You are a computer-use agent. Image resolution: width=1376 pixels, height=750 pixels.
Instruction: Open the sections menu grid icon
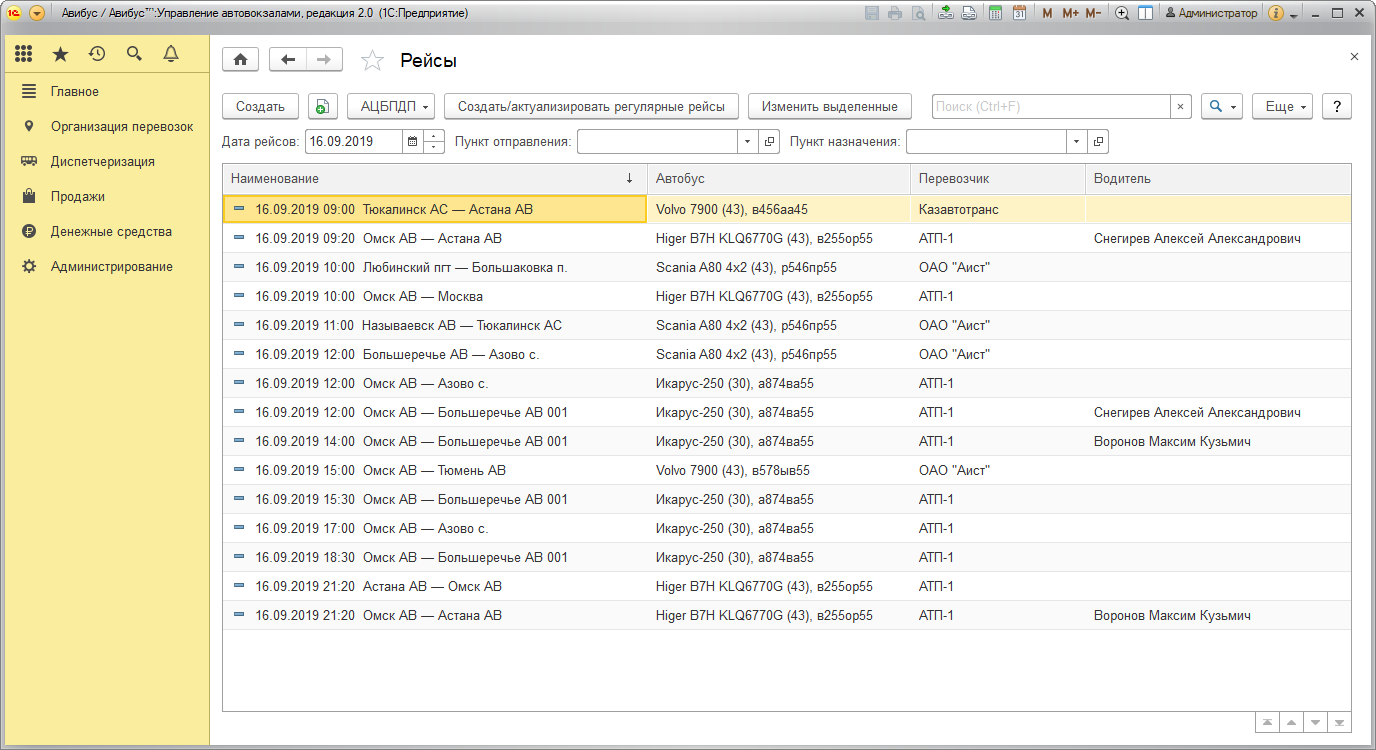pos(24,54)
